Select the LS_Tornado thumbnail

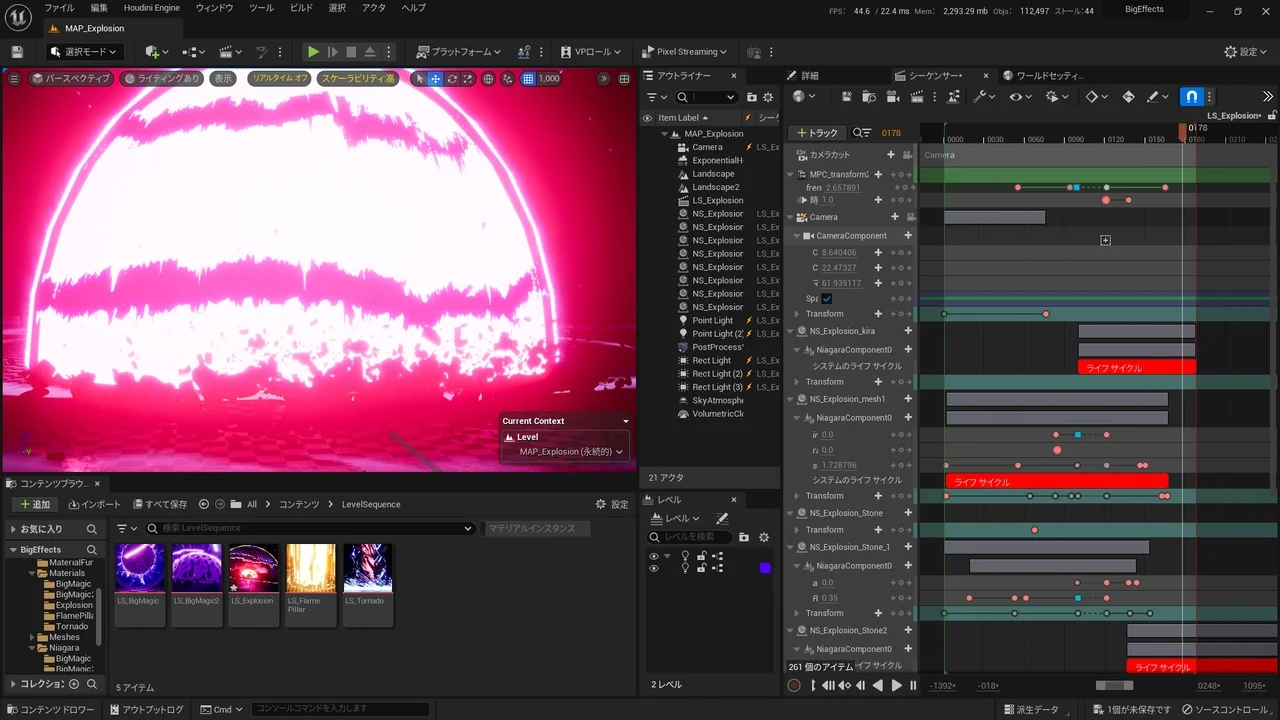tap(367, 568)
